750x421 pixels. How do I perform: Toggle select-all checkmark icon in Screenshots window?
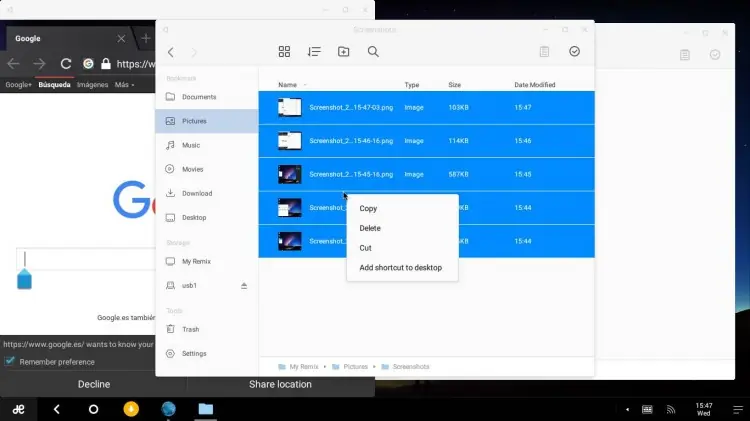(x=574, y=51)
